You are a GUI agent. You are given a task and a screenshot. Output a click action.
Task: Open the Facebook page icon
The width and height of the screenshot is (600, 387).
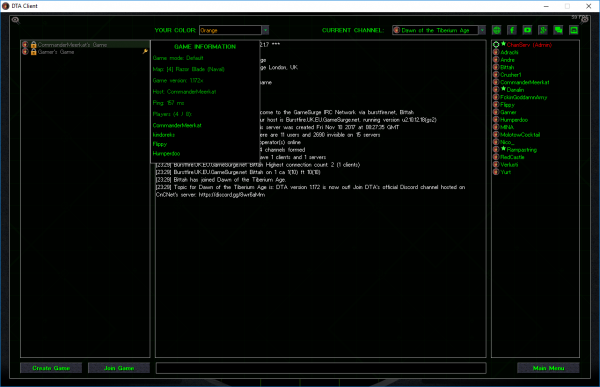[x=512, y=30]
